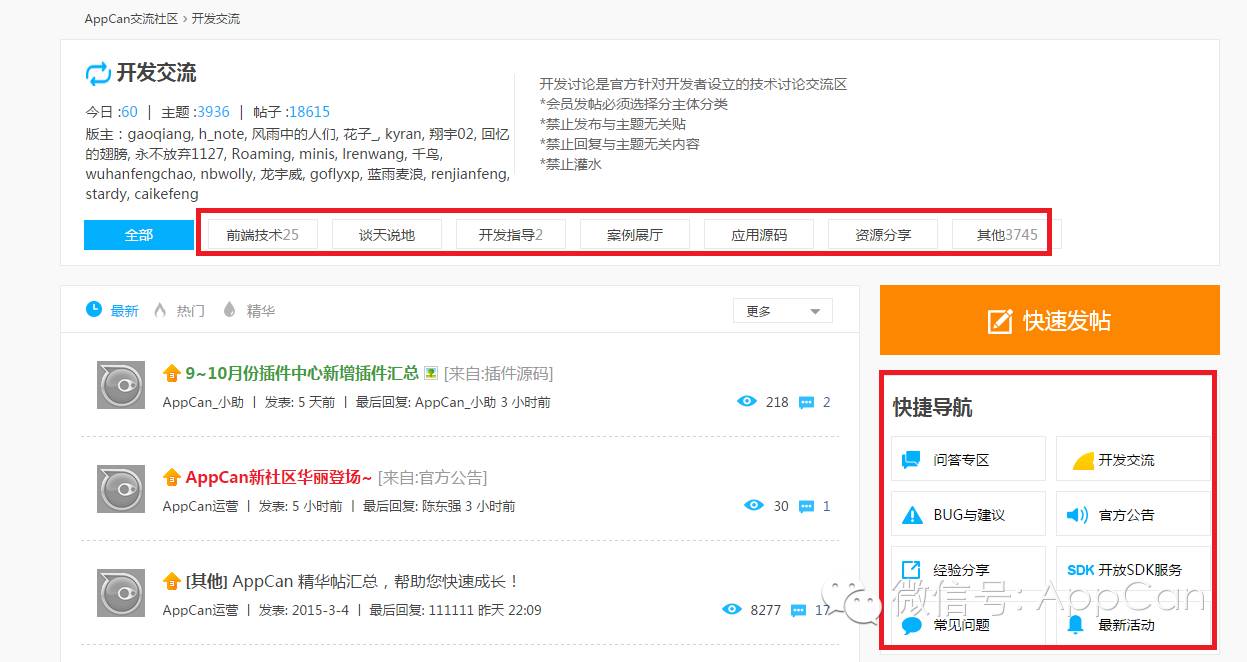
Task: Open post 9~10月份插件中心新增插件汇总
Action: click(302, 373)
